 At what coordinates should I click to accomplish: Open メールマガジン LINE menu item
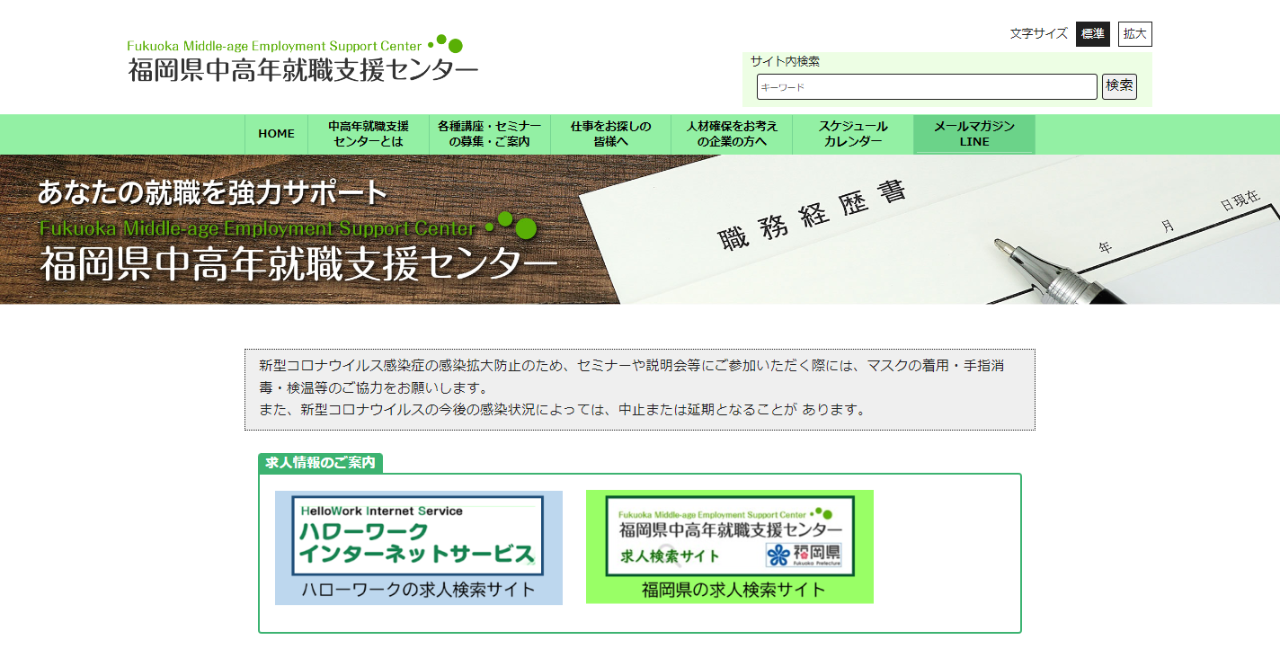tap(974, 134)
